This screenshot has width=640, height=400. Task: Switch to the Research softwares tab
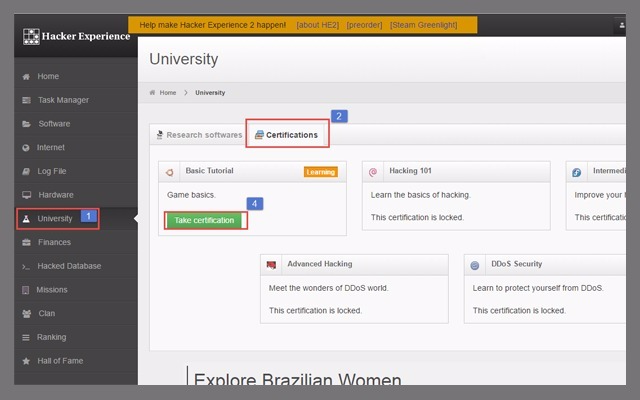coord(200,135)
